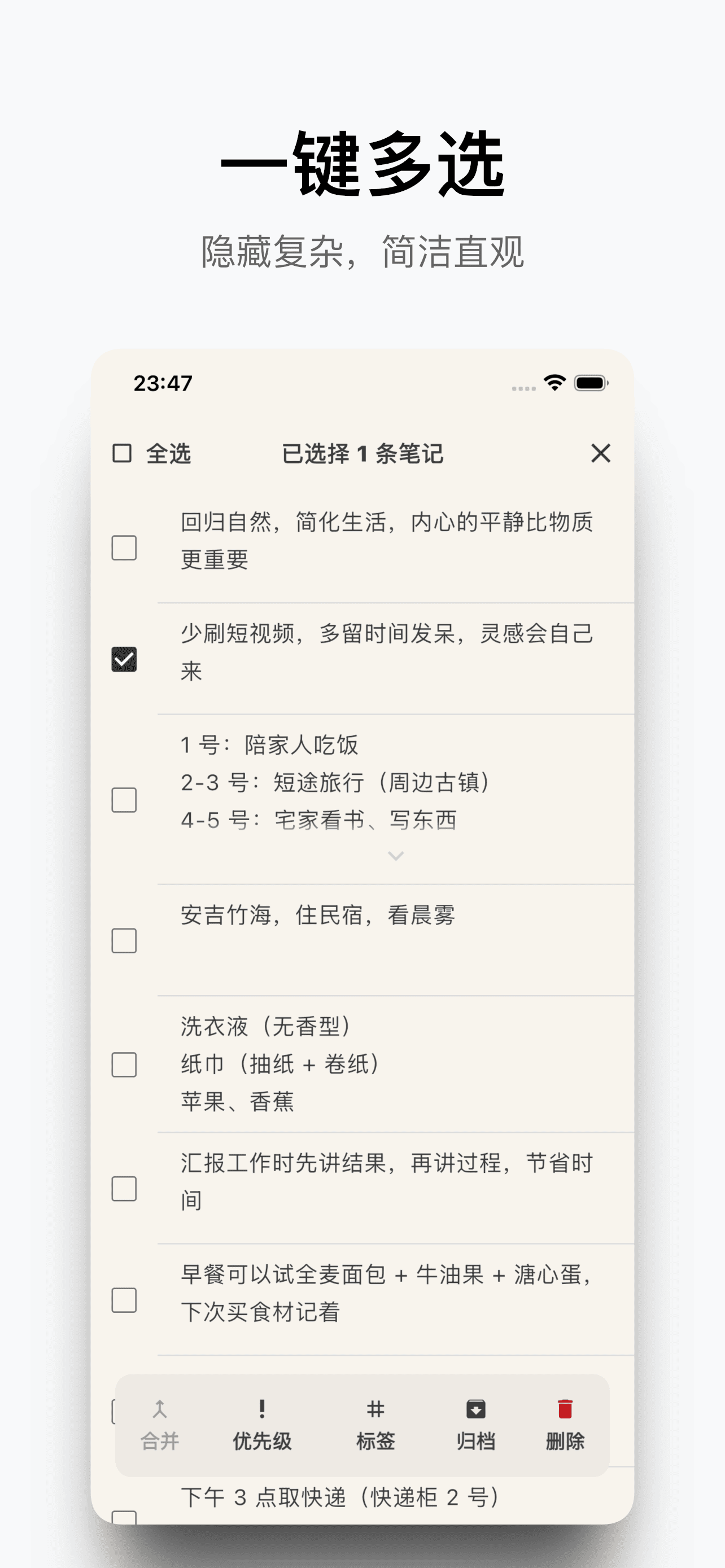
Task: Expand the collapsed schedule note chevron
Action: 396,856
